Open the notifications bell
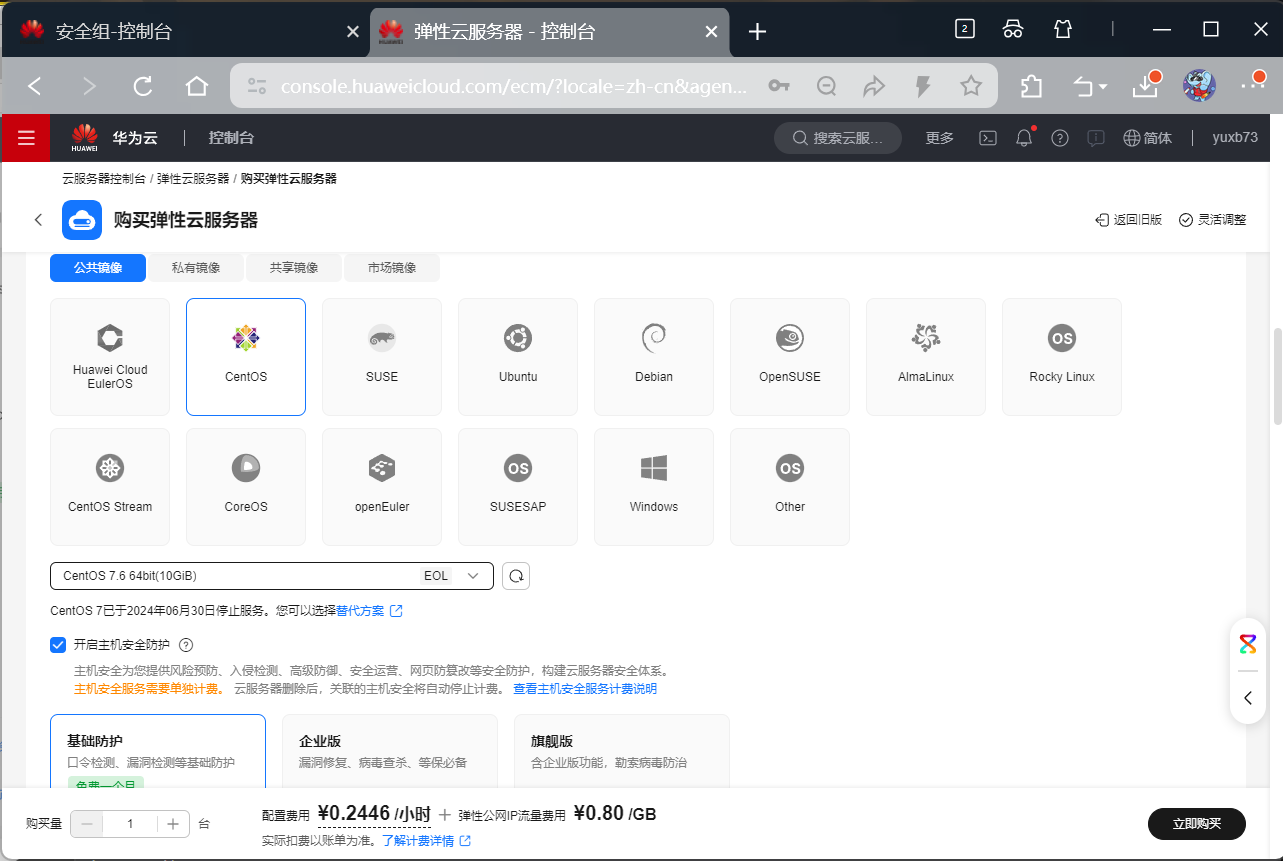Image resolution: width=1283 pixels, height=861 pixels. [1024, 138]
